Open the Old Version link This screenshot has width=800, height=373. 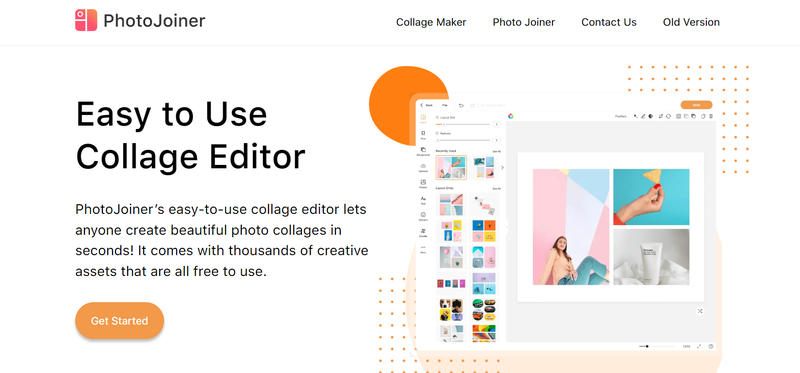click(691, 22)
